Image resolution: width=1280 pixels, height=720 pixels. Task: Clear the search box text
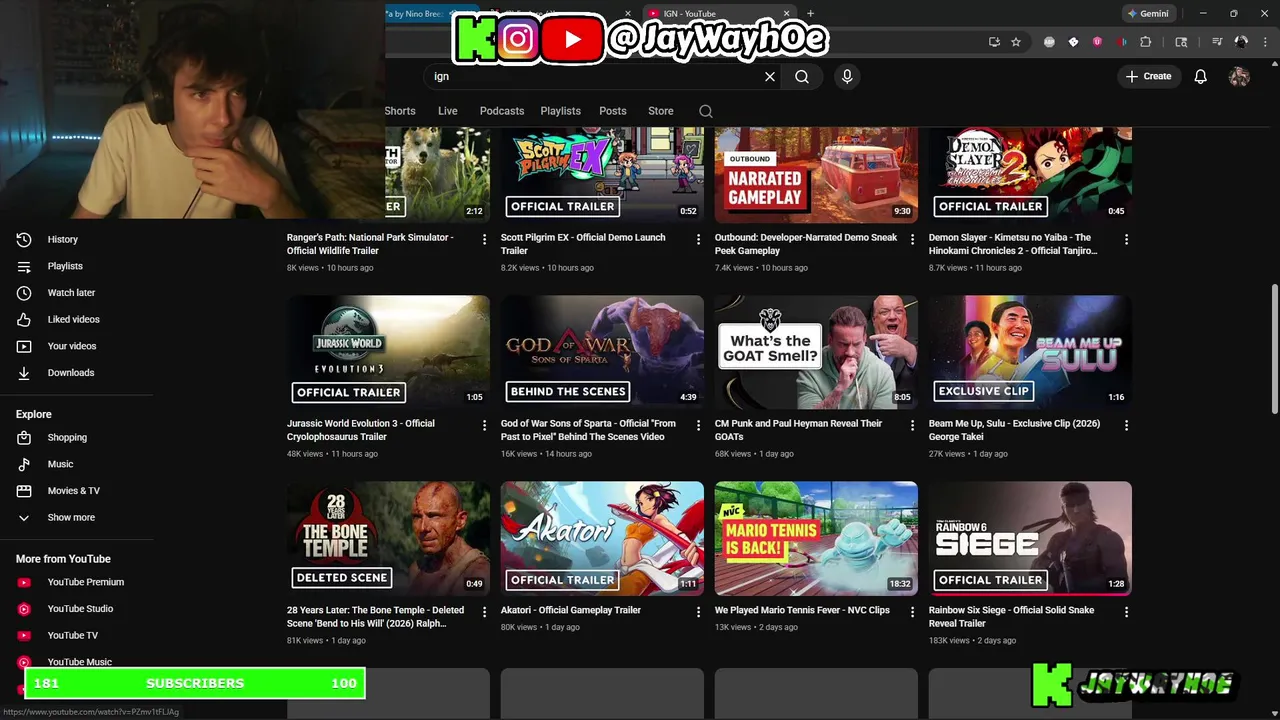770,76
